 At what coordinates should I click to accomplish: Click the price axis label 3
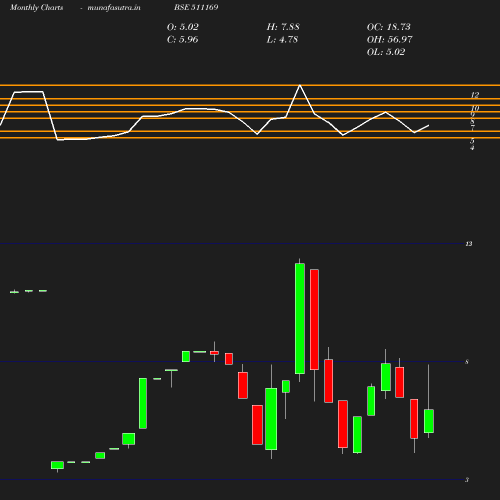point(467,480)
